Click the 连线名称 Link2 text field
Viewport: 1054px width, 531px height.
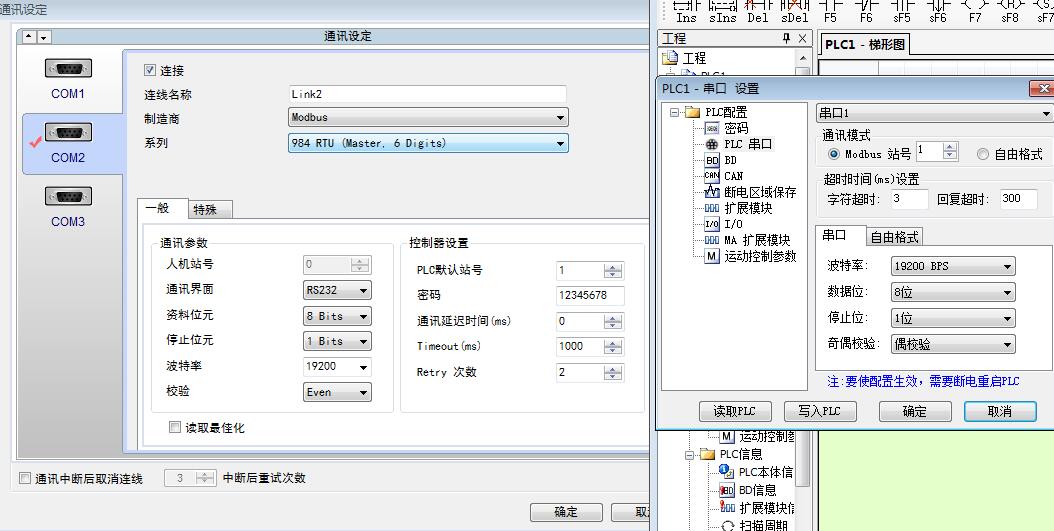tap(428, 94)
